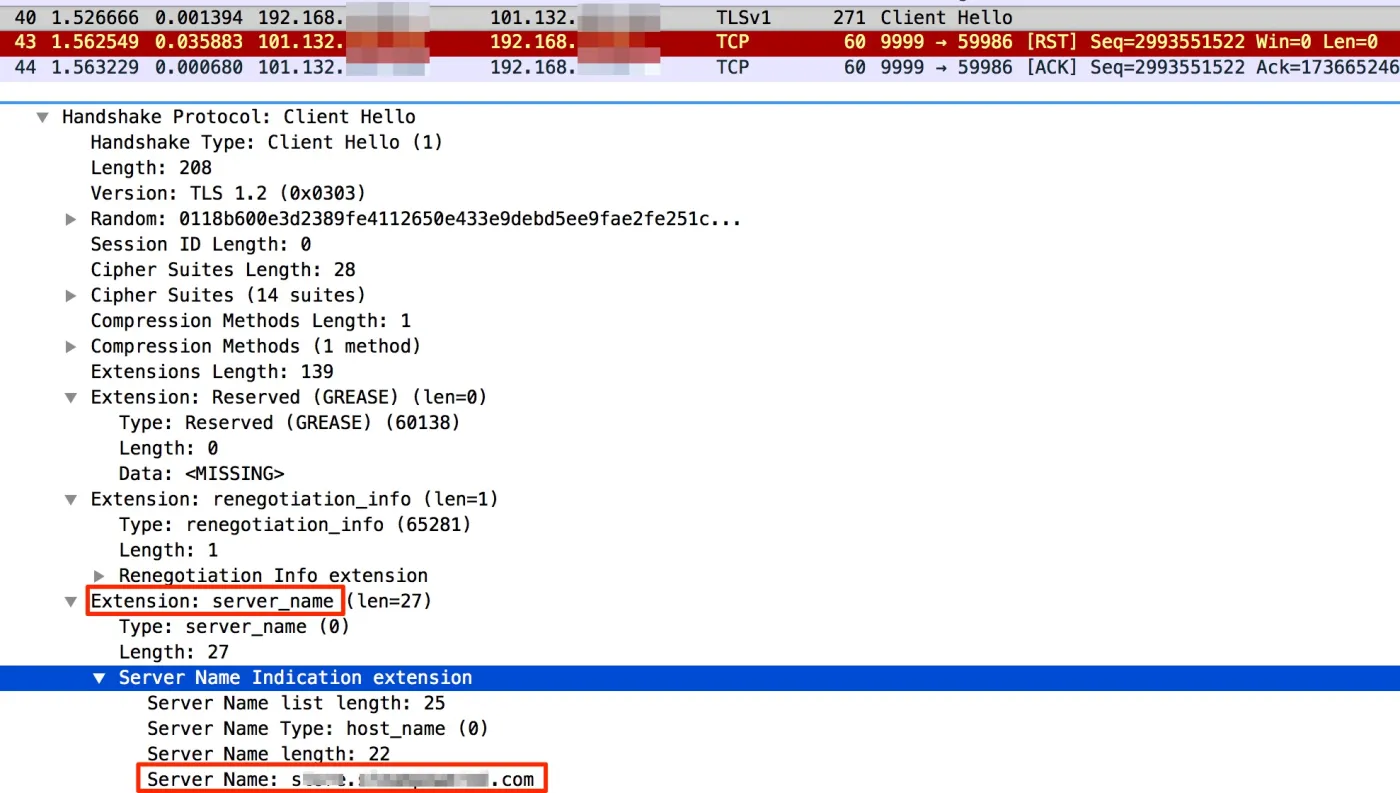Click the TLSv1 protocol cell in packet 40
The image size is (1400, 793).
click(743, 17)
